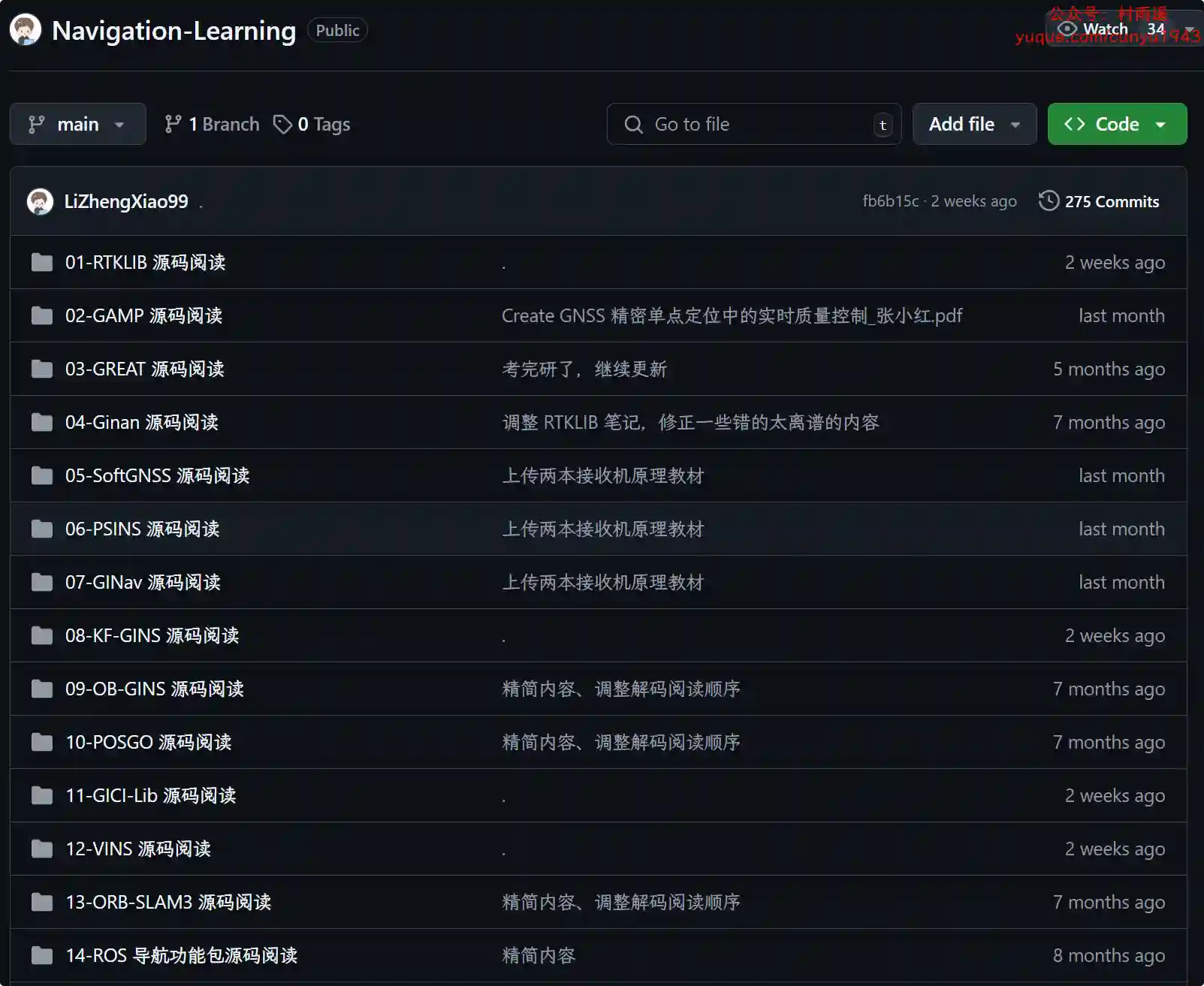Click the LiZhengXiao99 username link

126,201
